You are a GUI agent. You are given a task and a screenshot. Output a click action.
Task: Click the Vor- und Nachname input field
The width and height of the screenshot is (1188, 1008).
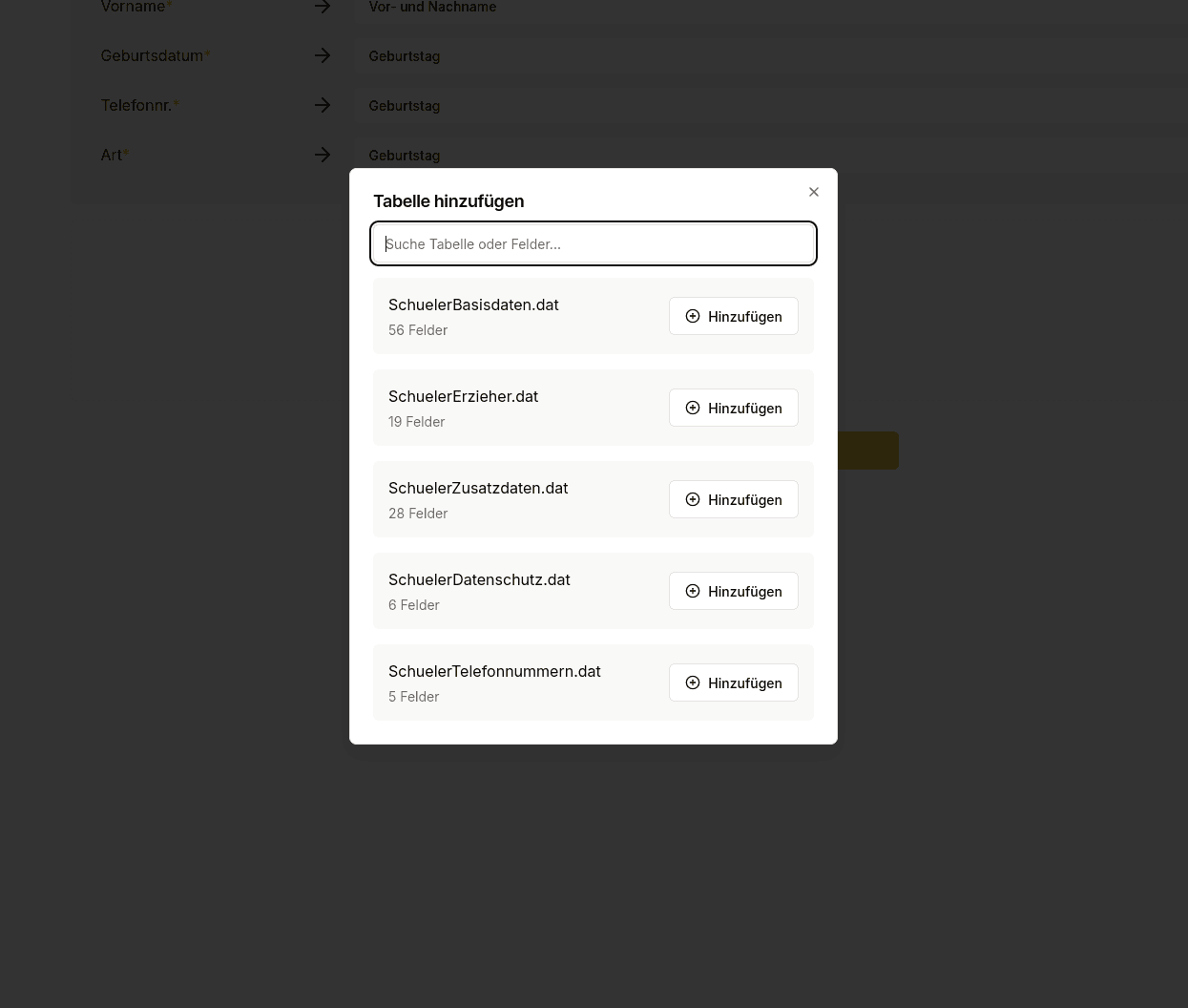pyautogui.click(x=668, y=8)
